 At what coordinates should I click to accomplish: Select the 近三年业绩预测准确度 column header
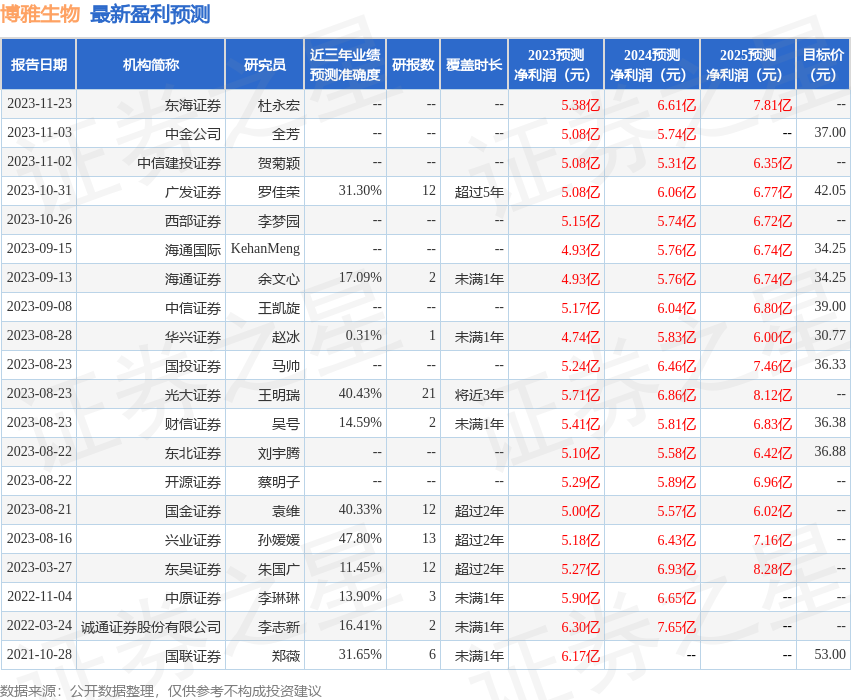(x=345, y=65)
